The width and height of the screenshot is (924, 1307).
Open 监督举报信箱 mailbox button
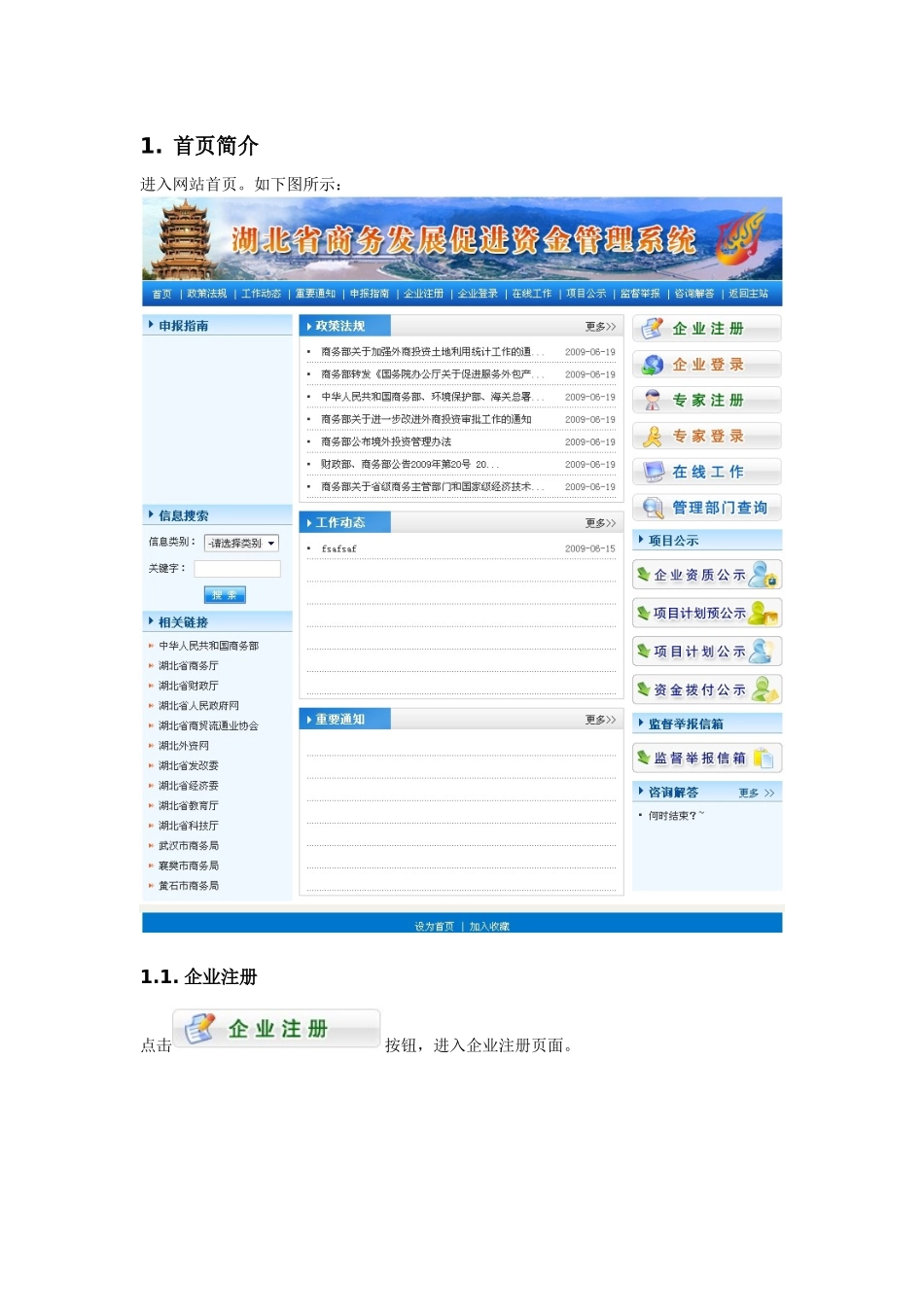[707, 758]
